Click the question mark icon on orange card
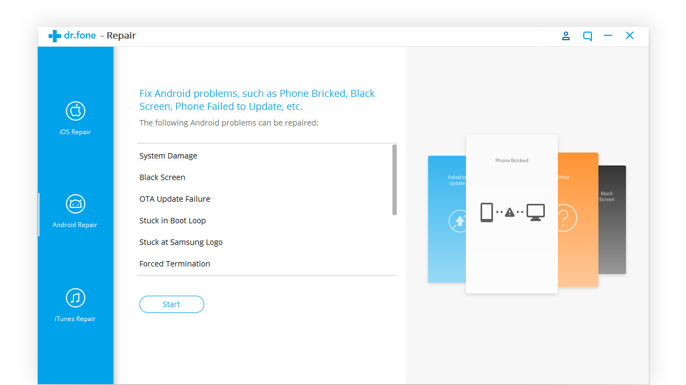 (x=567, y=218)
